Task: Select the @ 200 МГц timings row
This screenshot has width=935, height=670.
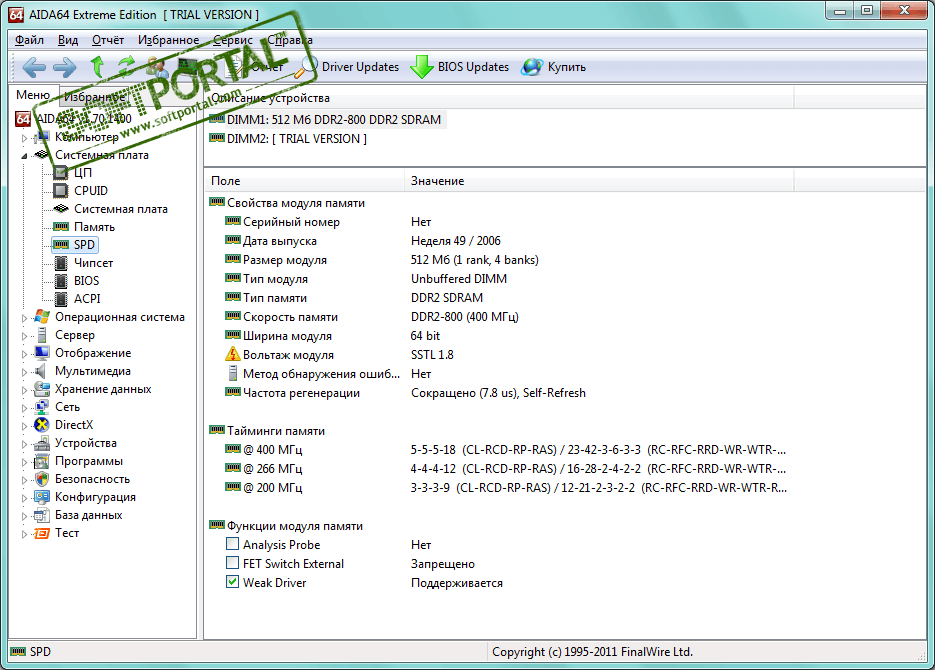Action: click(507, 488)
